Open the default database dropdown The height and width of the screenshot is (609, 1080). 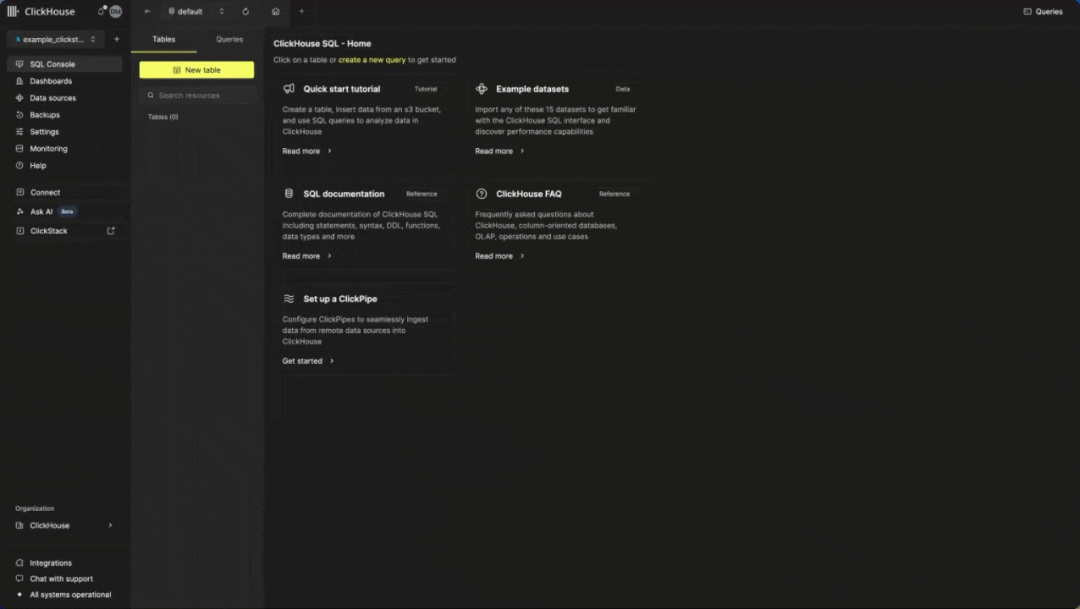[x=196, y=11]
